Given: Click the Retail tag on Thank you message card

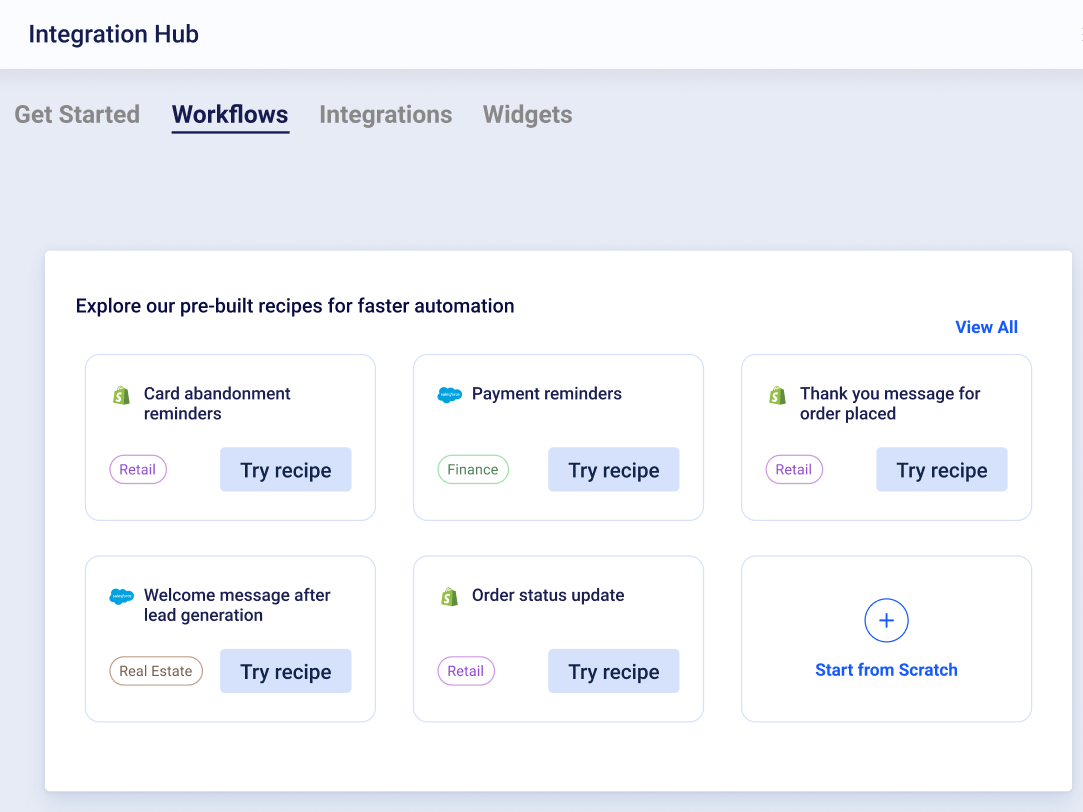Looking at the screenshot, I should pos(794,470).
